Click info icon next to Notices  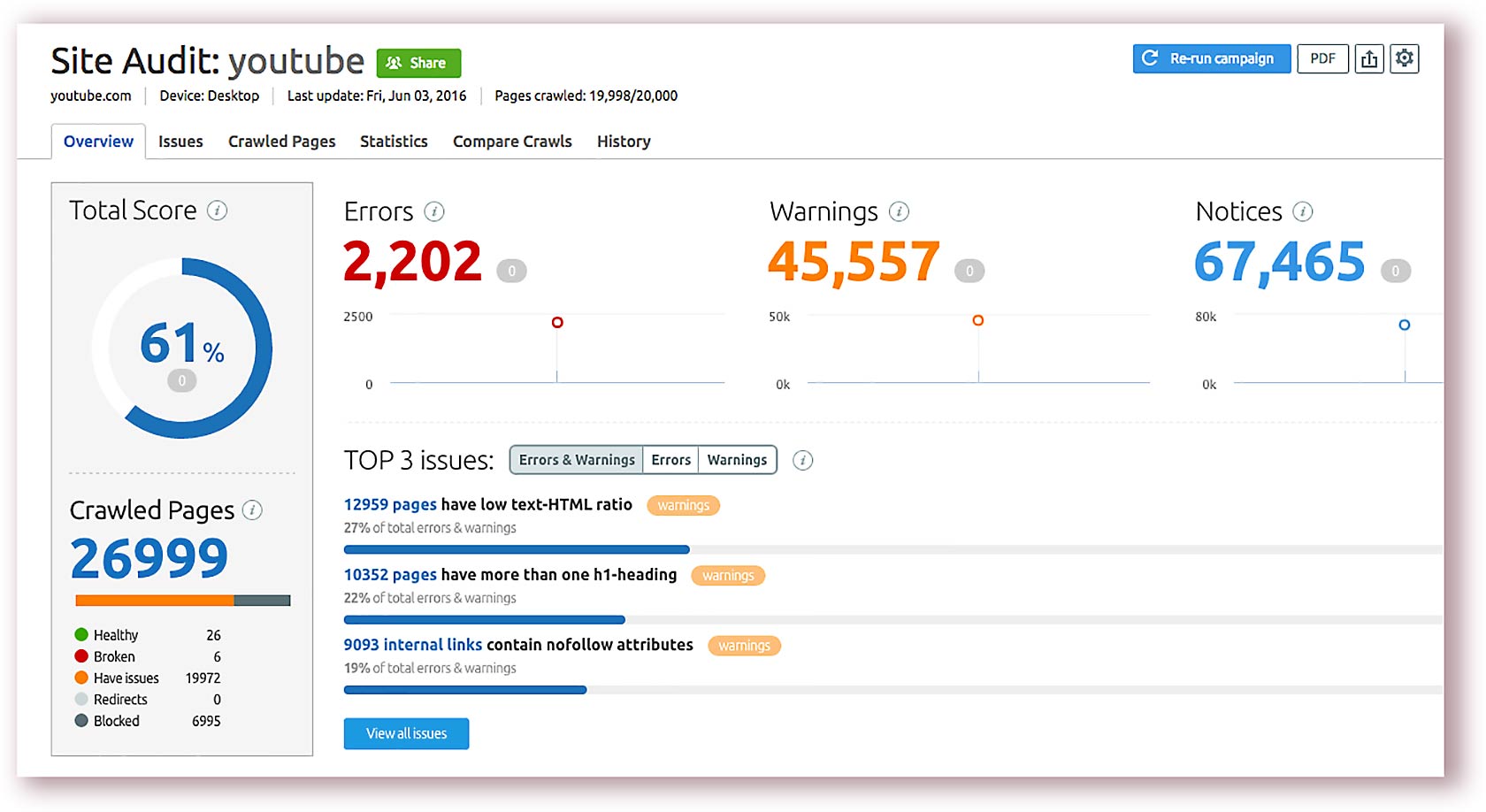click(1302, 211)
